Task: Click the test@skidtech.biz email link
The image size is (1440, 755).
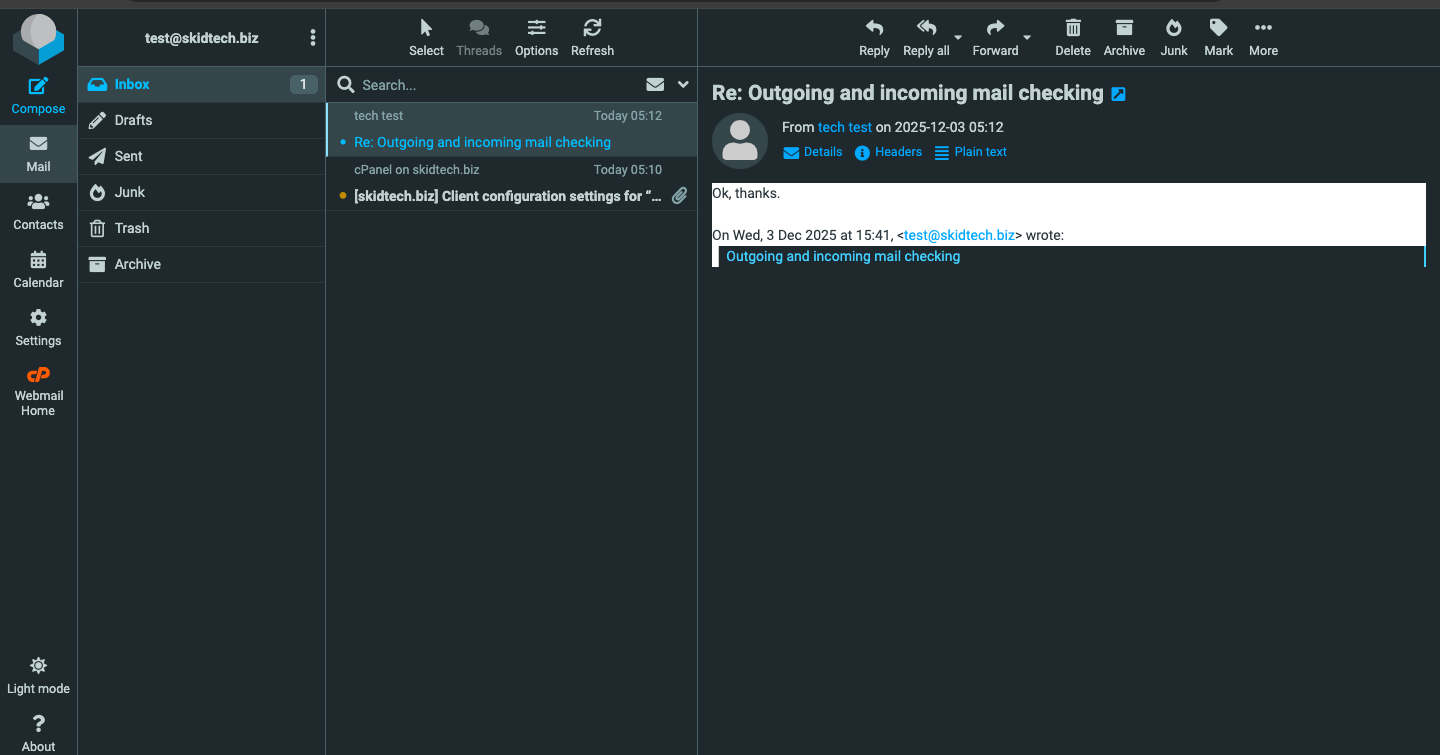Action: 959,235
